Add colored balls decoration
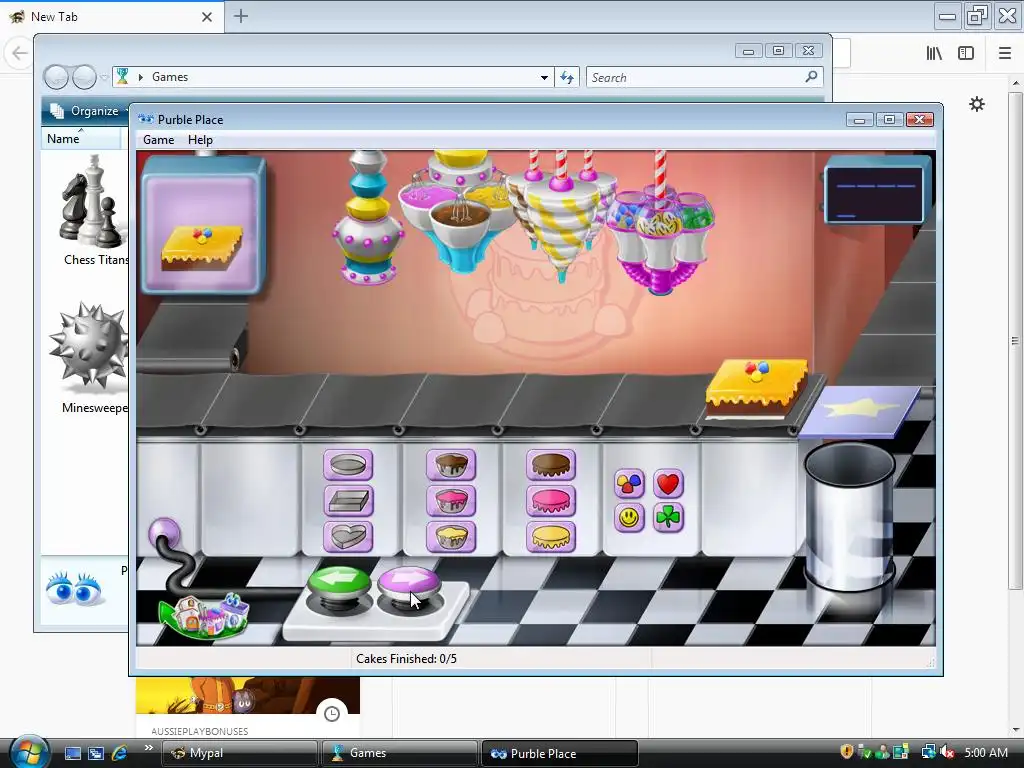The height and width of the screenshot is (768, 1024). [630, 484]
